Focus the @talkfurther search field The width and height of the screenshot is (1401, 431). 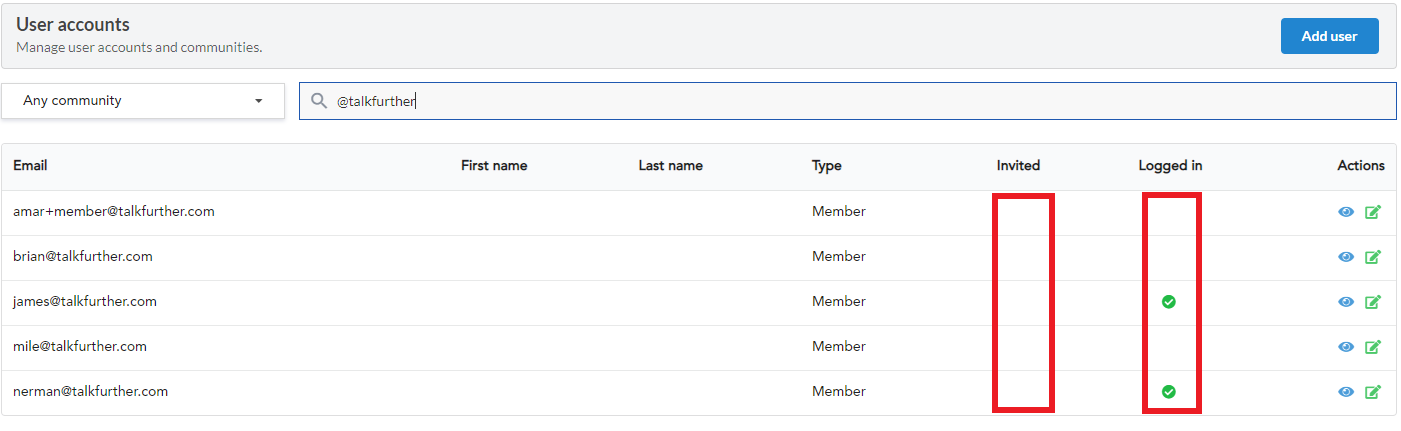click(x=847, y=101)
